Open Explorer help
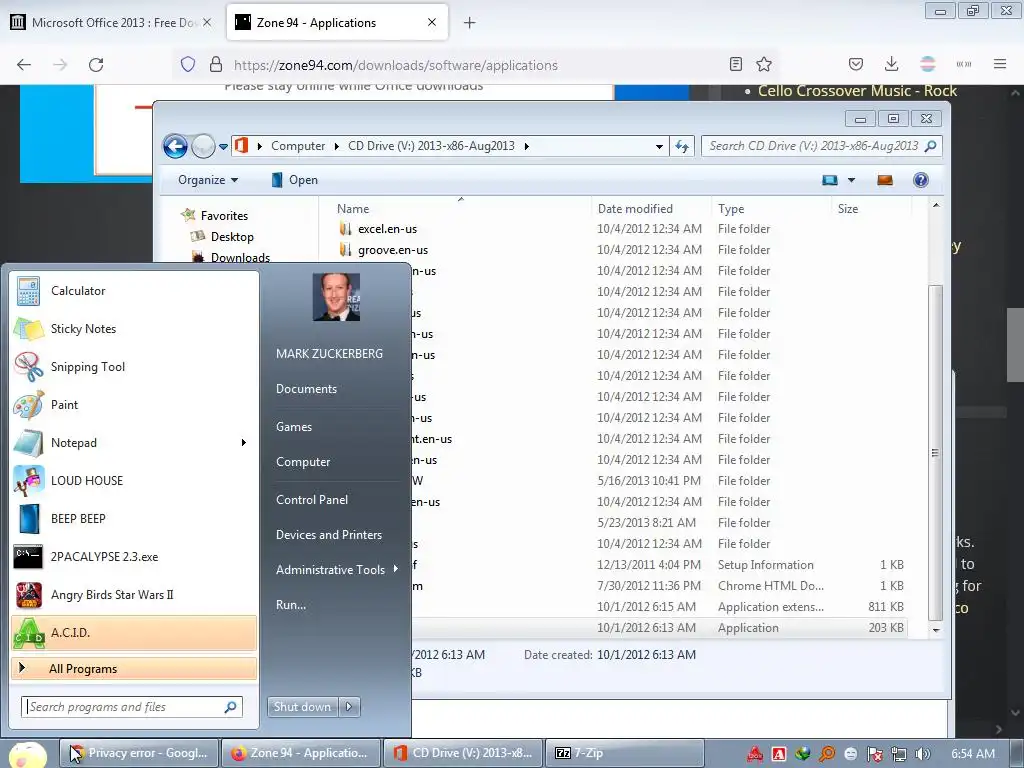The image size is (1024, 768). pyautogui.click(x=921, y=180)
